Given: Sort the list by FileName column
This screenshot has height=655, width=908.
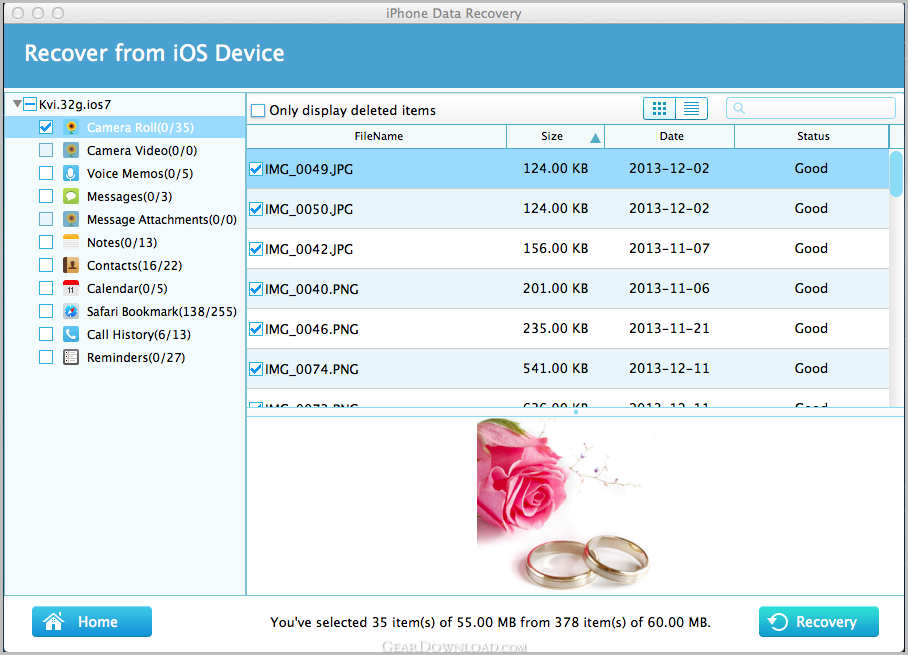Looking at the screenshot, I should (377, 137).
